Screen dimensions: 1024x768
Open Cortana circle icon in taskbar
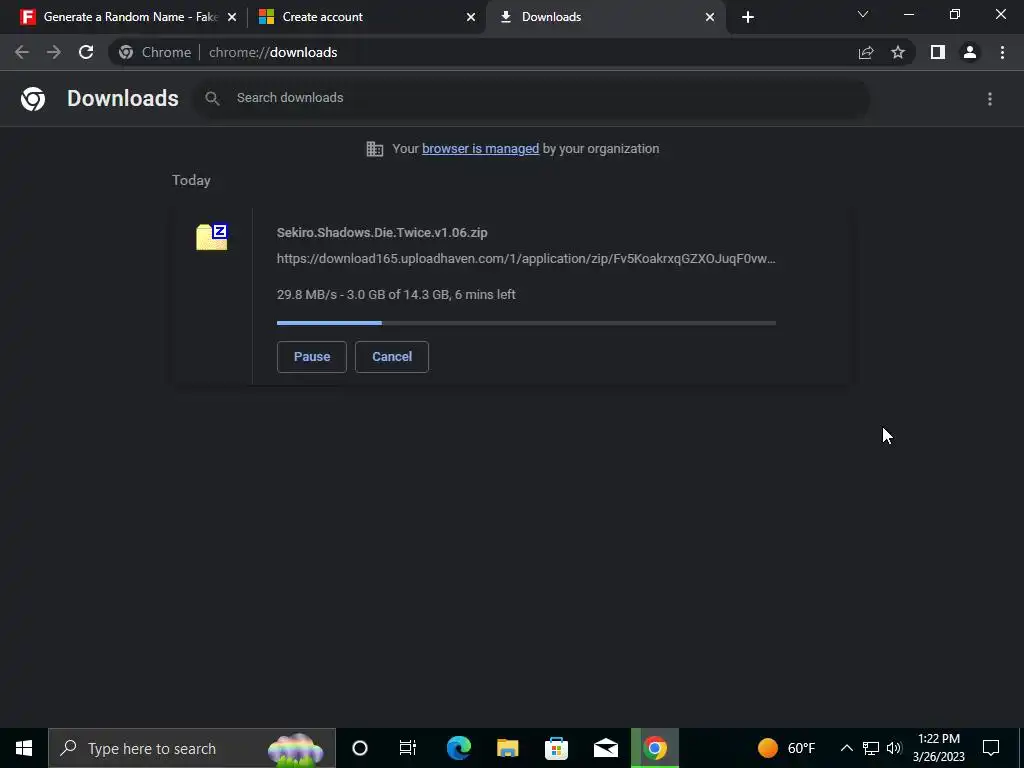click(x=360, y=748)
